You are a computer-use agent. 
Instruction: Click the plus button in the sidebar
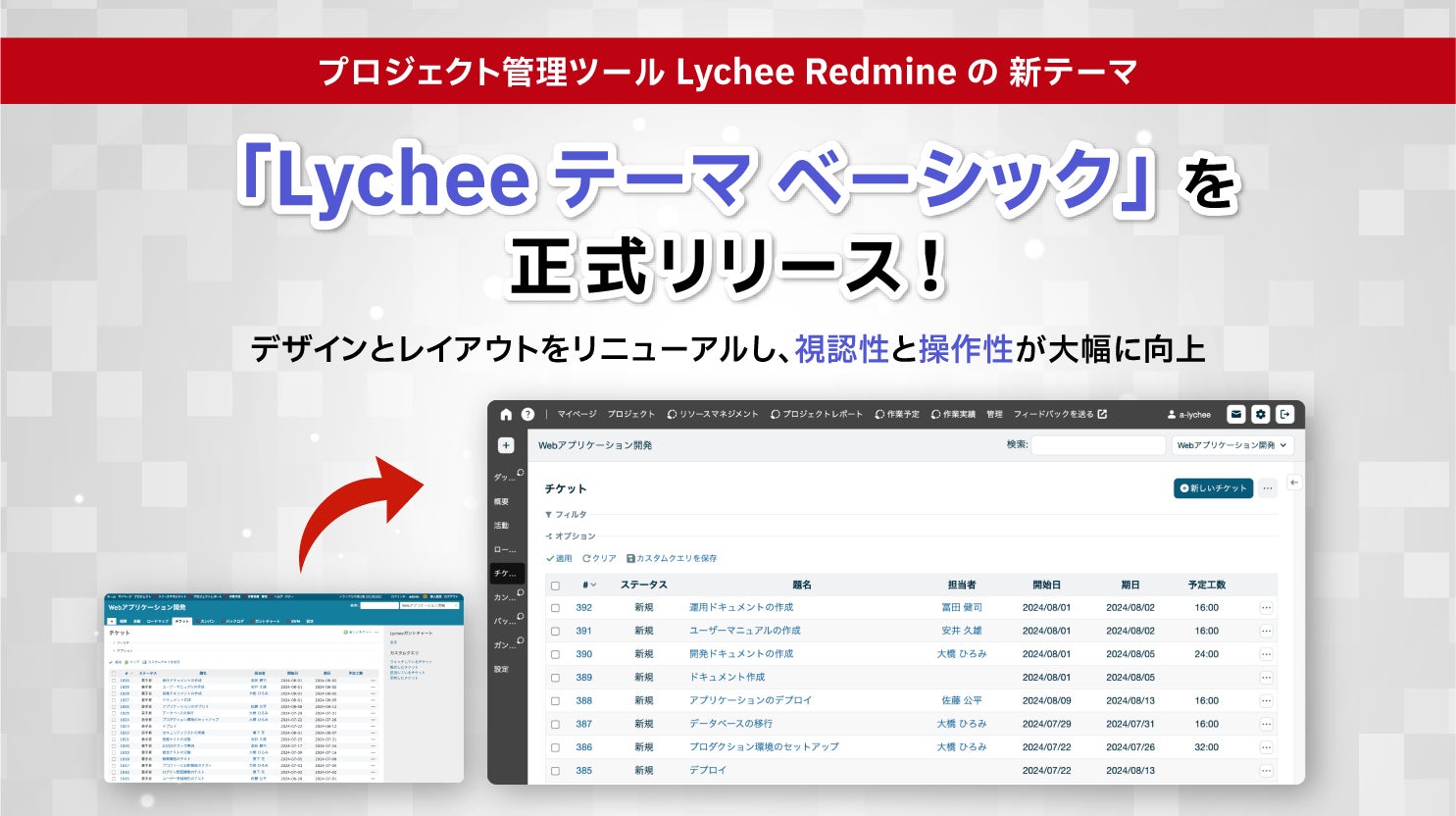click(x=506, y=445)
